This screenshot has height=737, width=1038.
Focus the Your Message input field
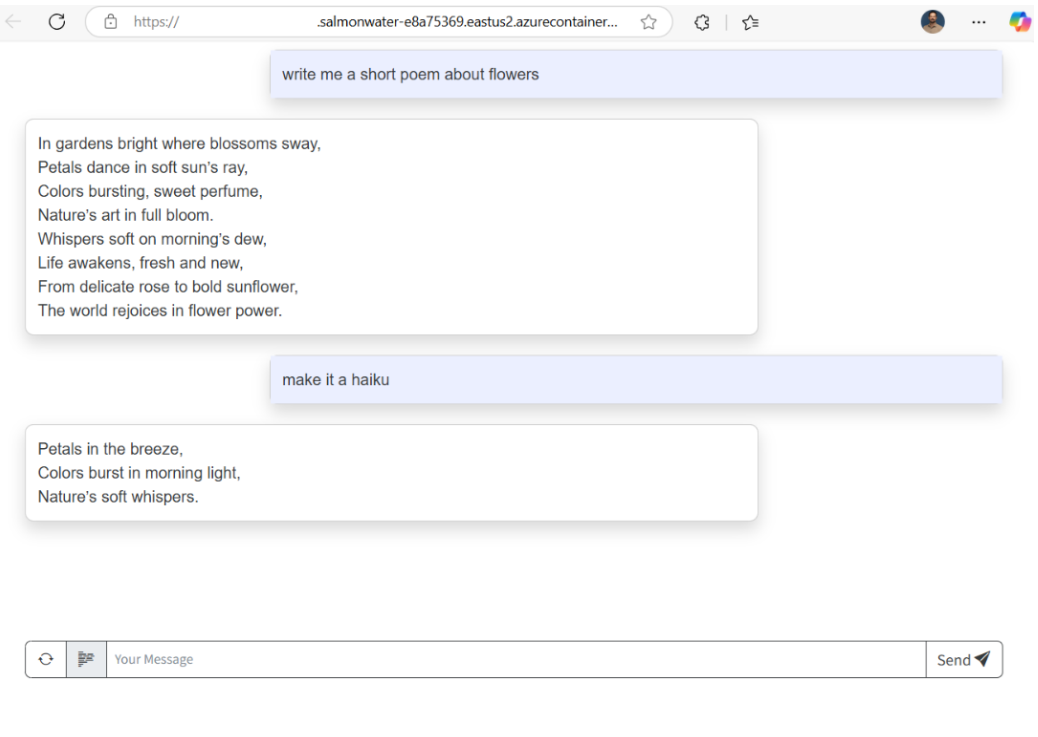pos(515,659)
